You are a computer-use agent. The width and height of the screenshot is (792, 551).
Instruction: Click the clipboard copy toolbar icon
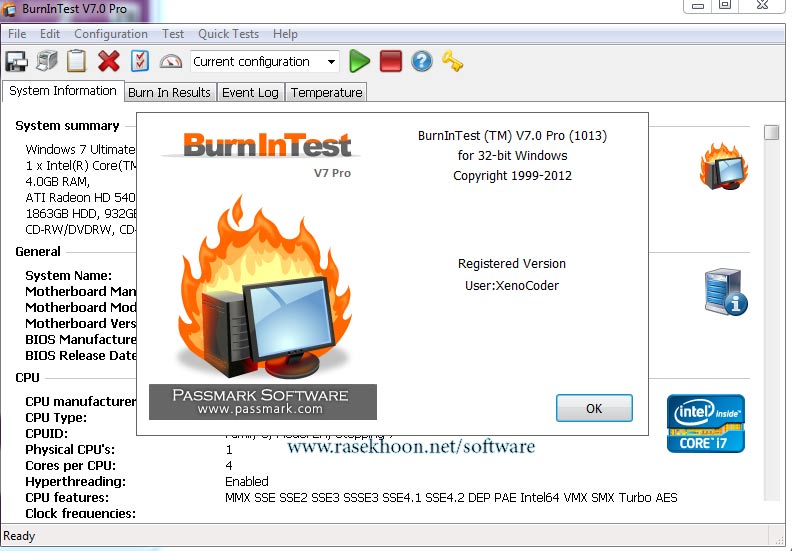point(76,61)
